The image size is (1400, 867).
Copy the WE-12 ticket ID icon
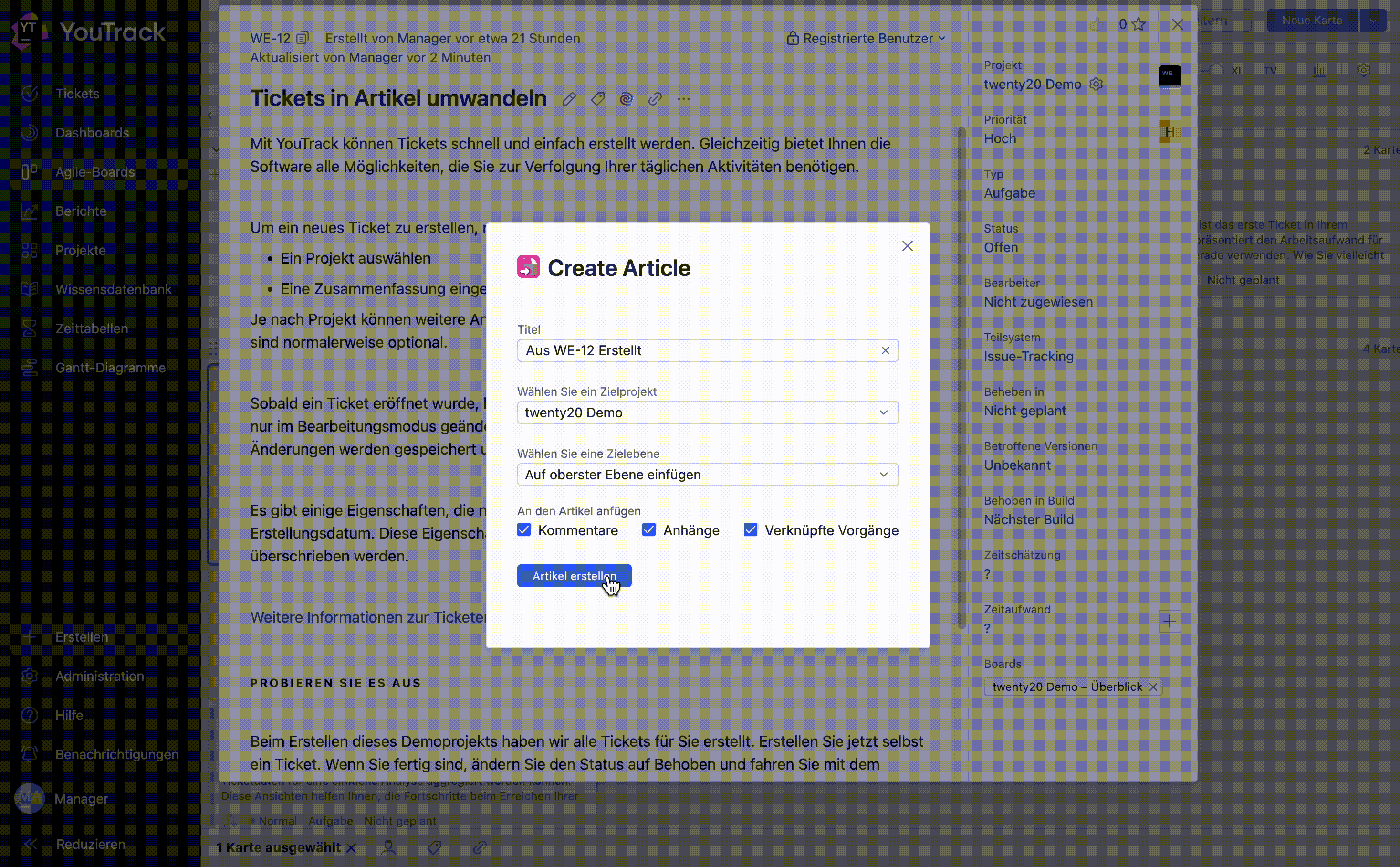tap(303, 38)
